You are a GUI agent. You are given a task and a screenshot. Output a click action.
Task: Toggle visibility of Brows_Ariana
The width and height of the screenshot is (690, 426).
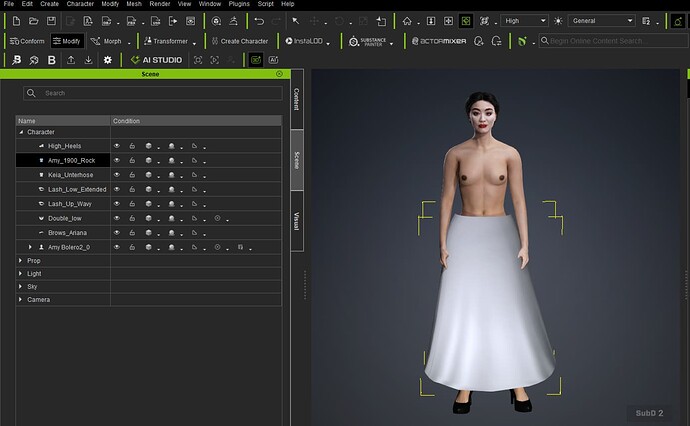pyautogui.click(x=117, y=232)
